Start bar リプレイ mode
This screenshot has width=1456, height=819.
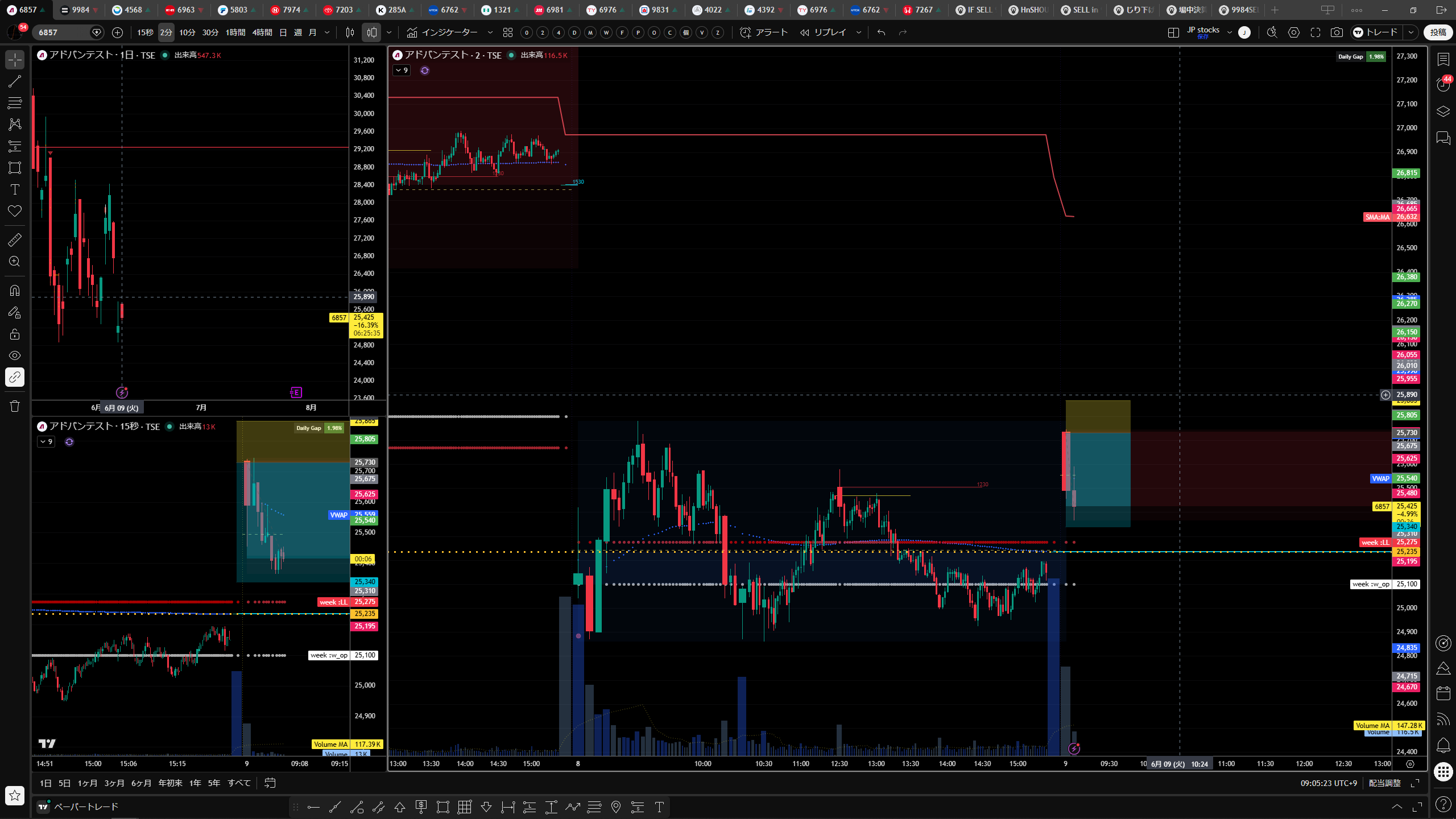click(x=823, y=32)
